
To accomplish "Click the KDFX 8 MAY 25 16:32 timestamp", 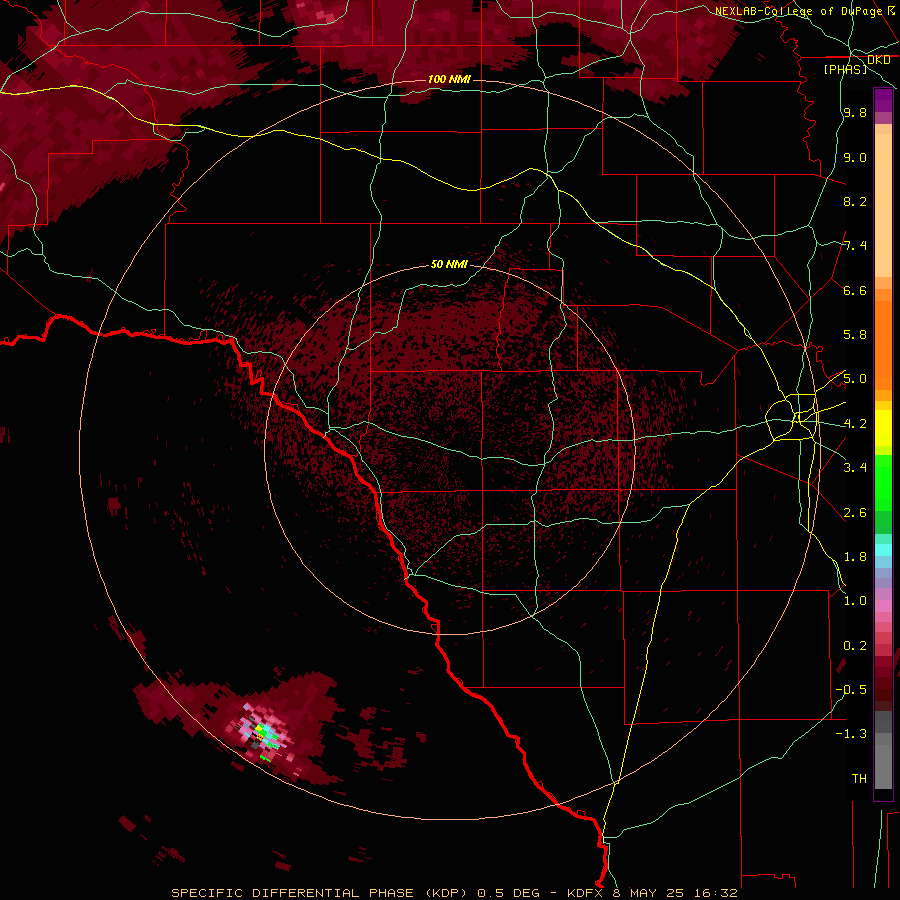I will pyautogui.click(x=652, y=893).
